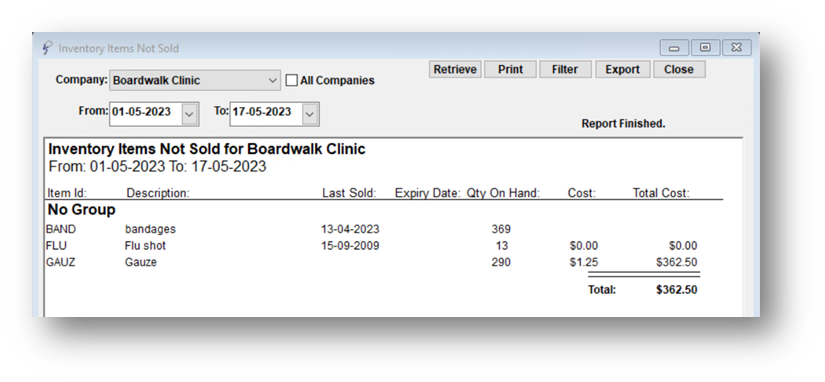
Task: Click the Close button in toolbar
Action: (x=679, y=69)
